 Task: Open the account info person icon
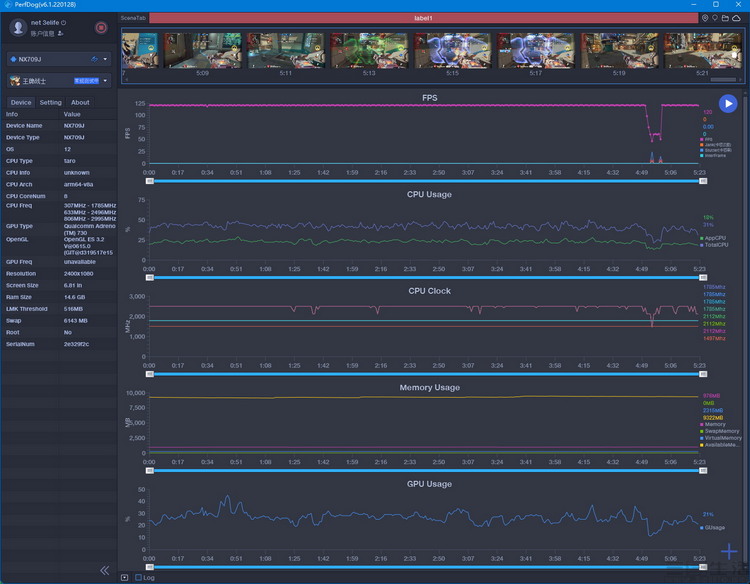coord(60,33)
